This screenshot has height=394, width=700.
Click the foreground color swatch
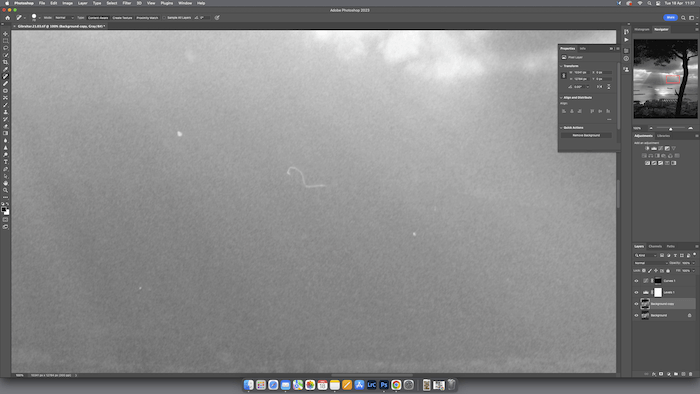(4, 209)
